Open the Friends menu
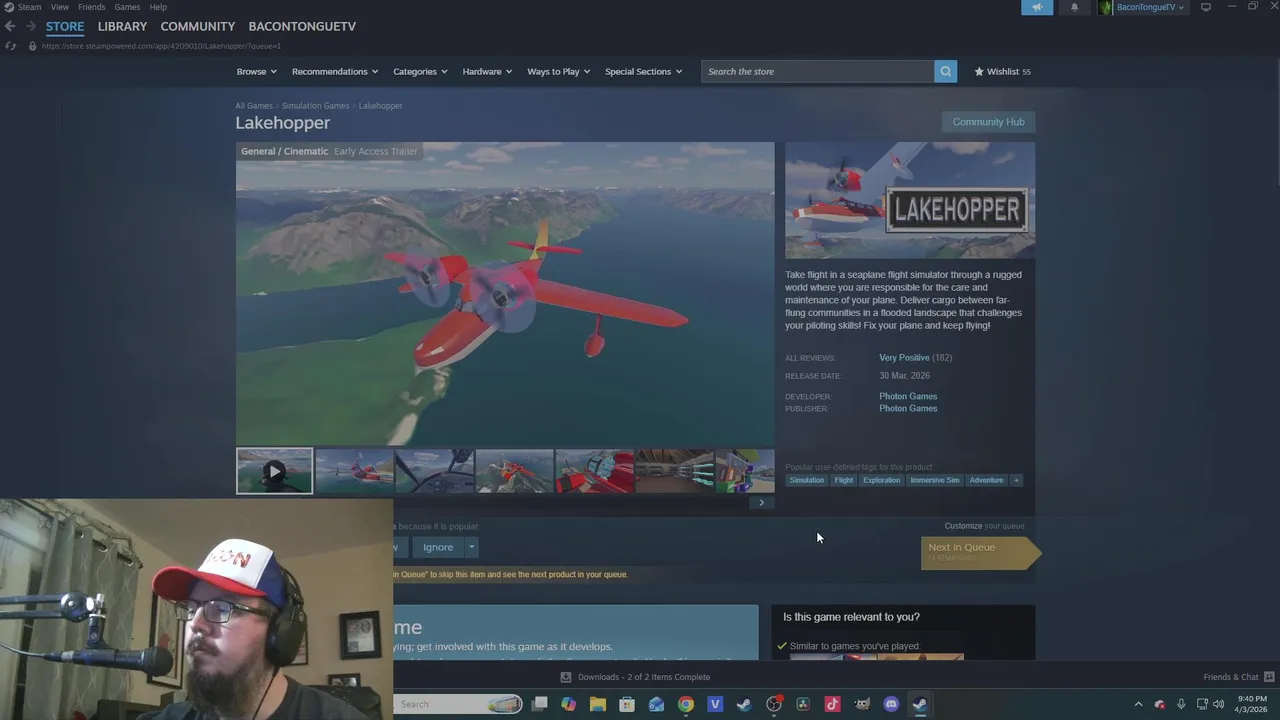Viewport: 1280px width, 720px height. 91,7
